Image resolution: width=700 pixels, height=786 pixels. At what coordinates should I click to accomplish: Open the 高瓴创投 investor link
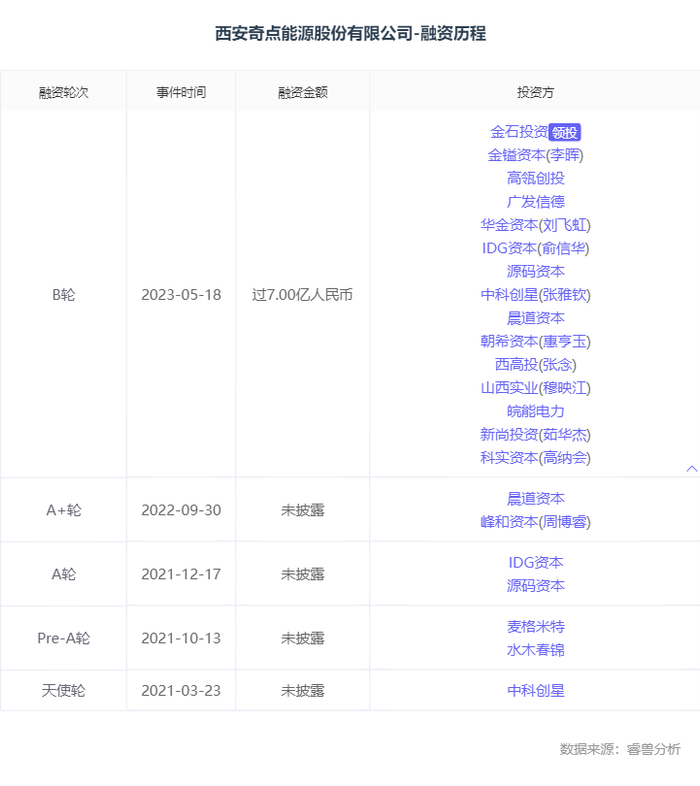tap(536, 178)
